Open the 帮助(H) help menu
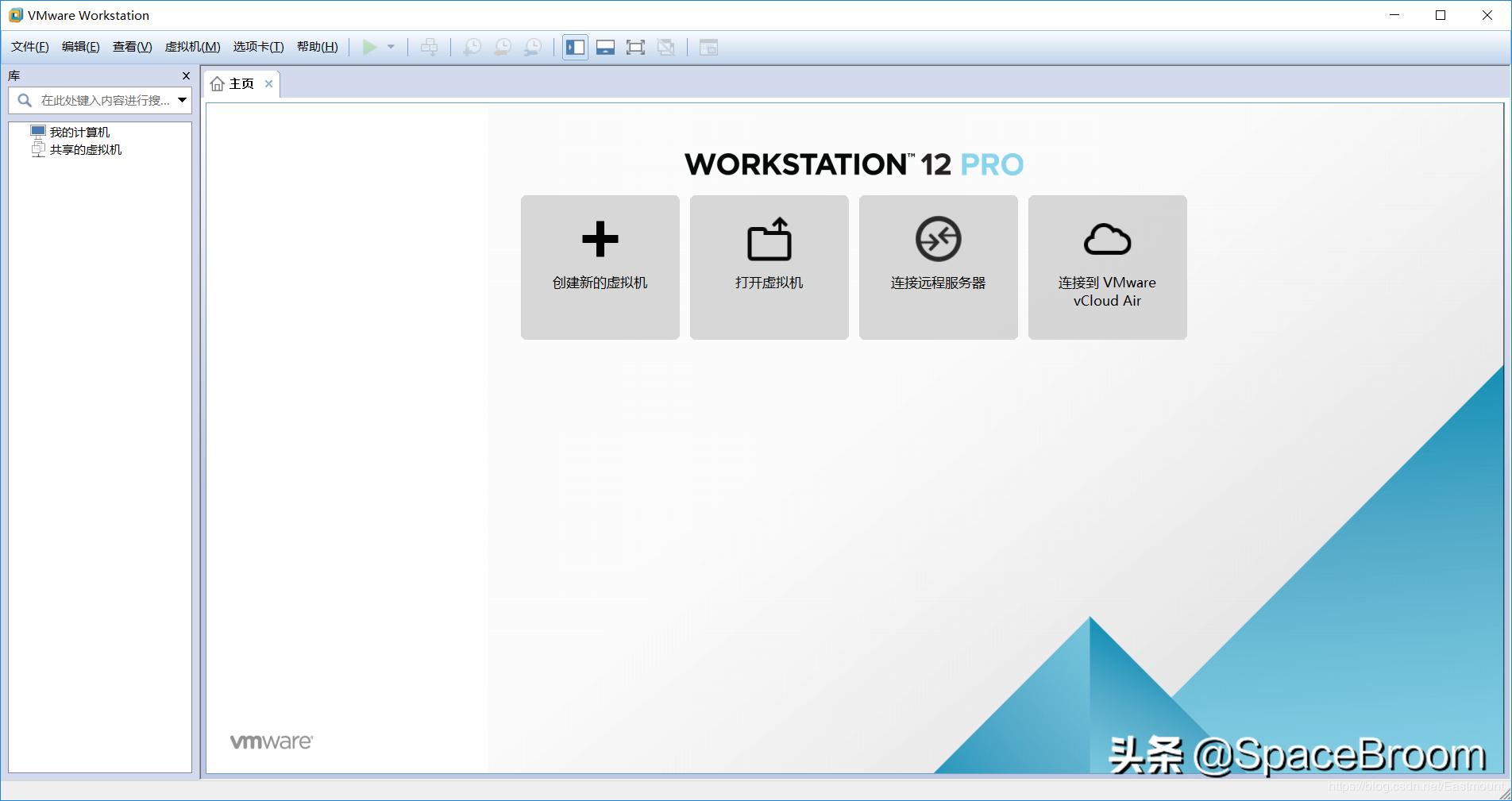 (316, 47)
